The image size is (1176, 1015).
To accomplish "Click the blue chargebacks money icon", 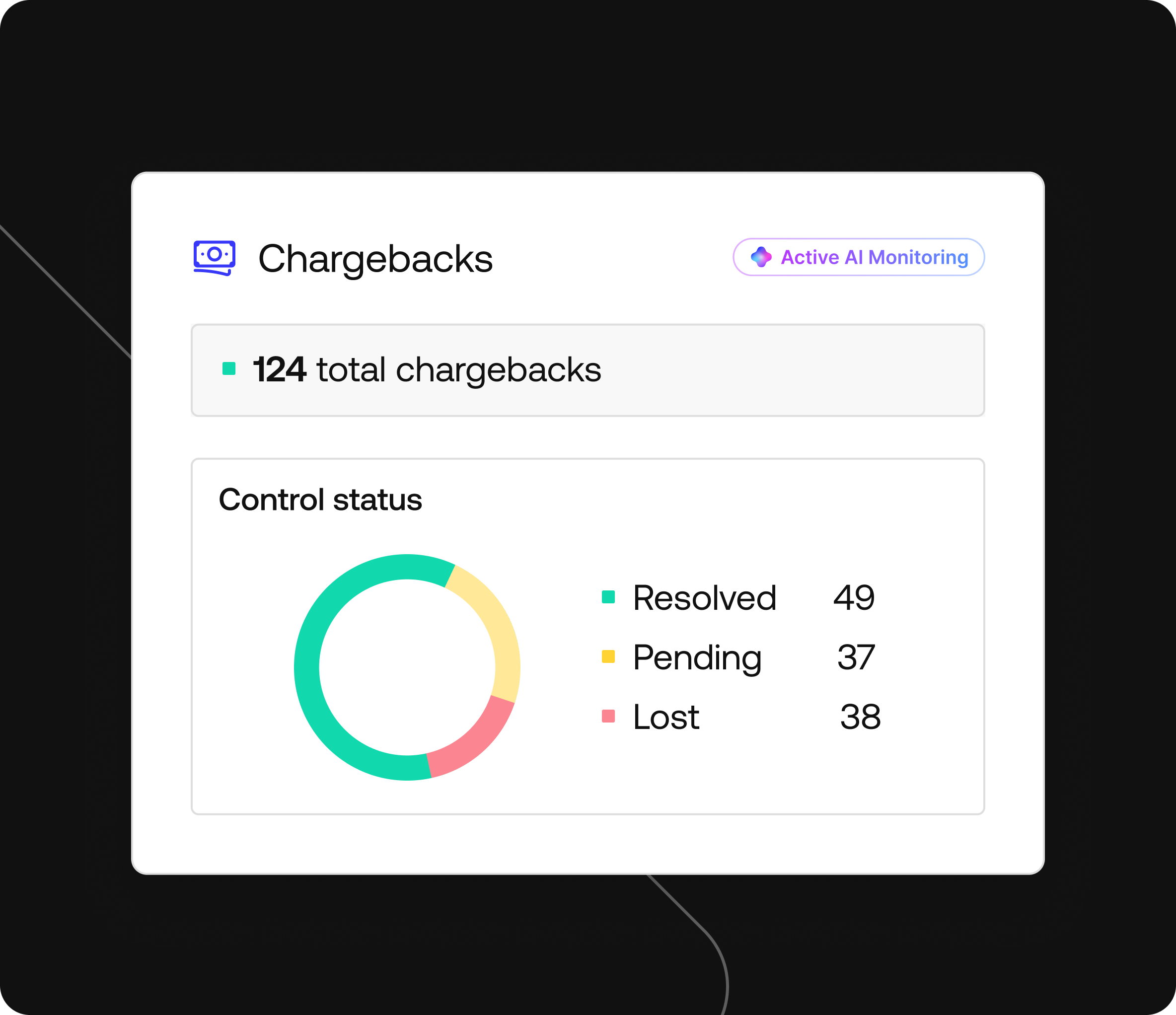I will pyautogui.click(x=215, y=258).
